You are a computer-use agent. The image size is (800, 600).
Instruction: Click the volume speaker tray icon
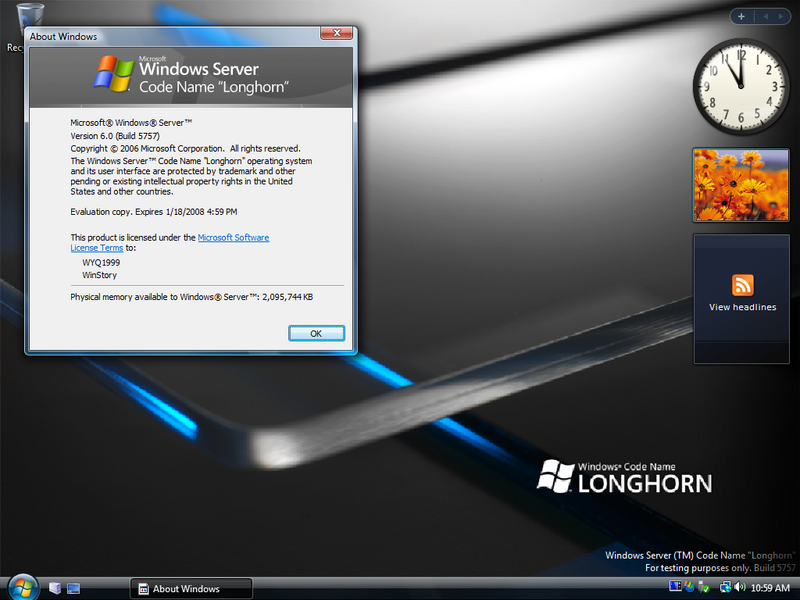point(740,587)
